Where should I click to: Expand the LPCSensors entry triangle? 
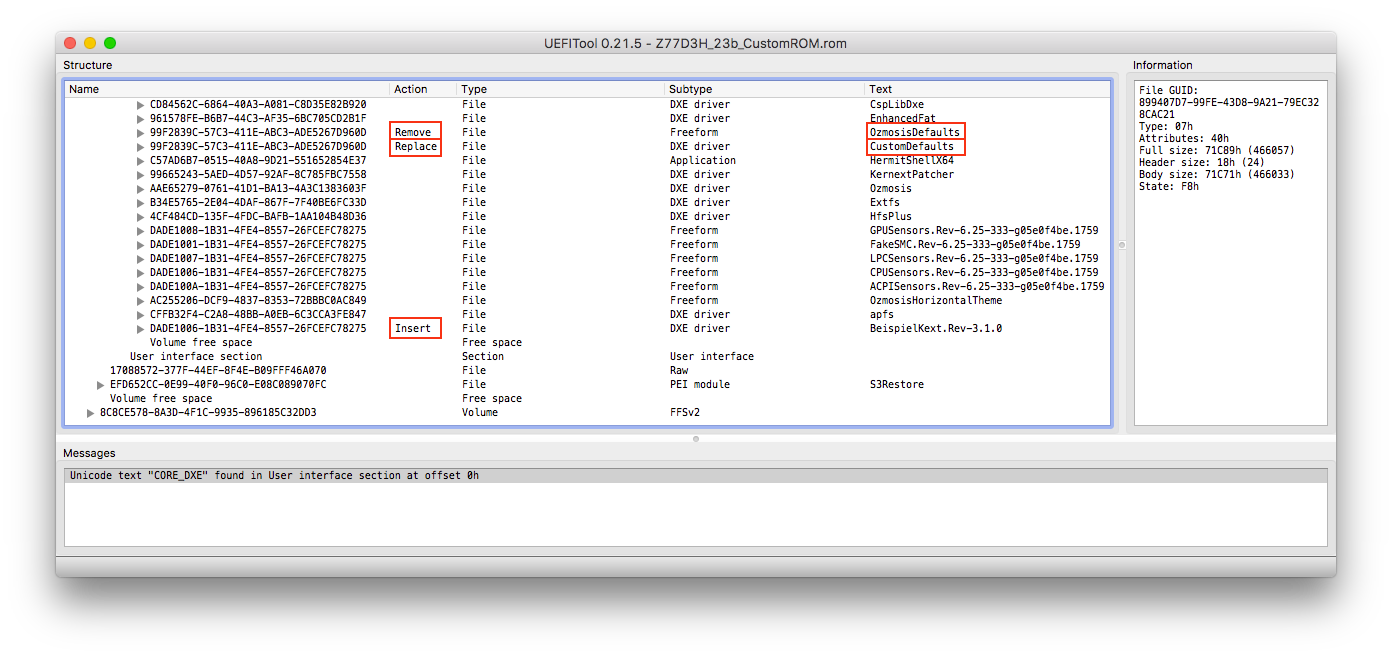tap(141, 258)
